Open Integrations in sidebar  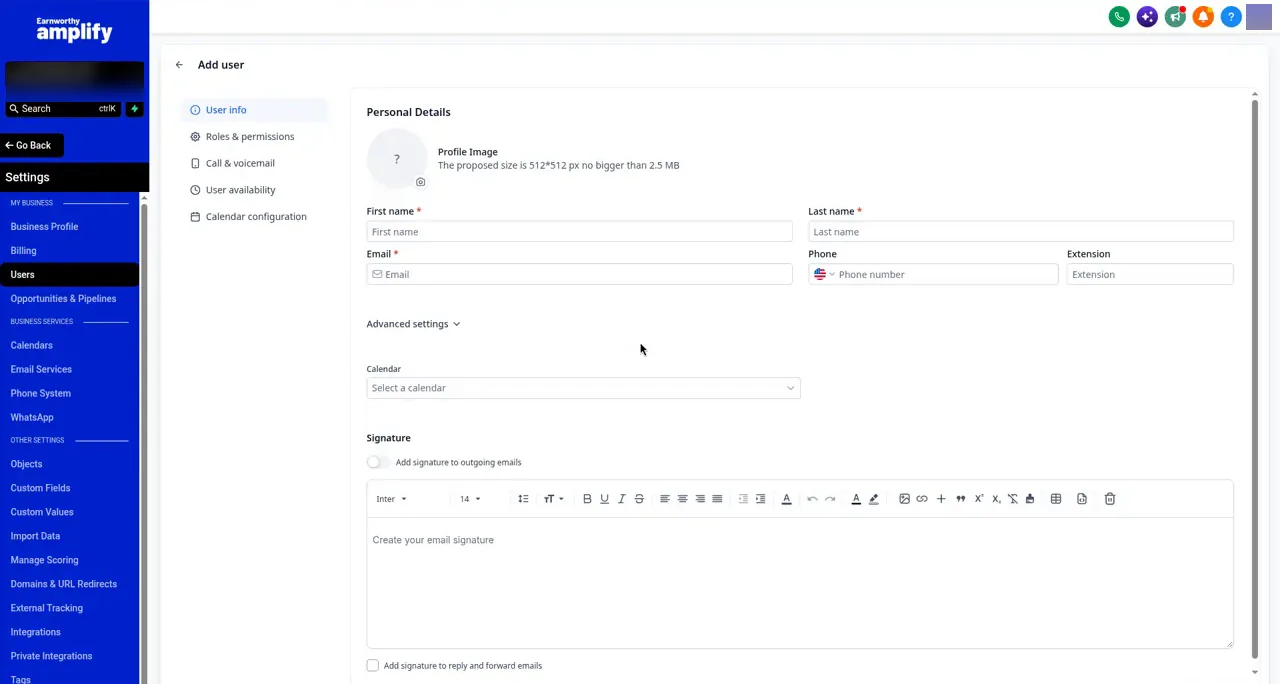click(35, 632)
